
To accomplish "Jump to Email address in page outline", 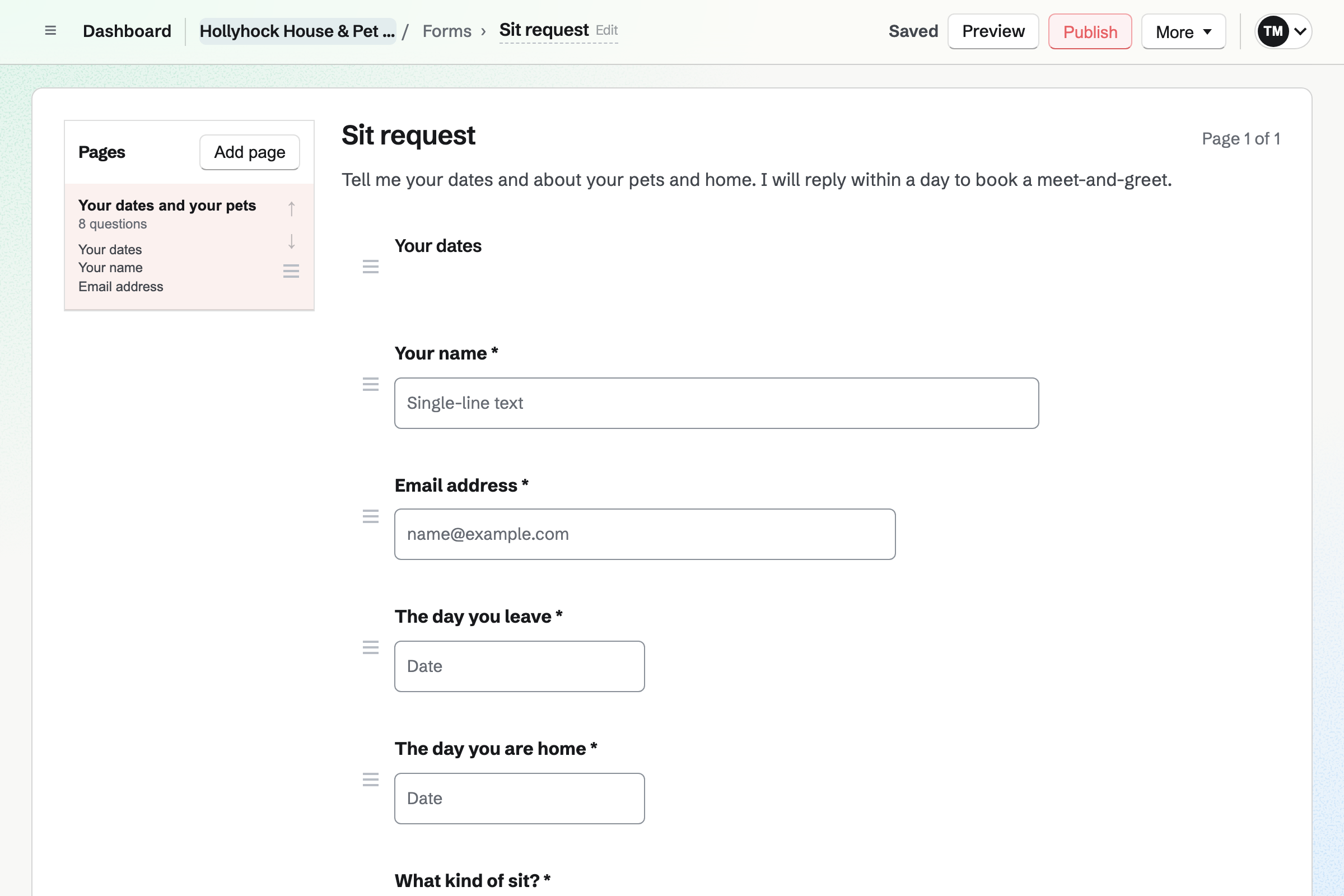I will click(120, 286).
